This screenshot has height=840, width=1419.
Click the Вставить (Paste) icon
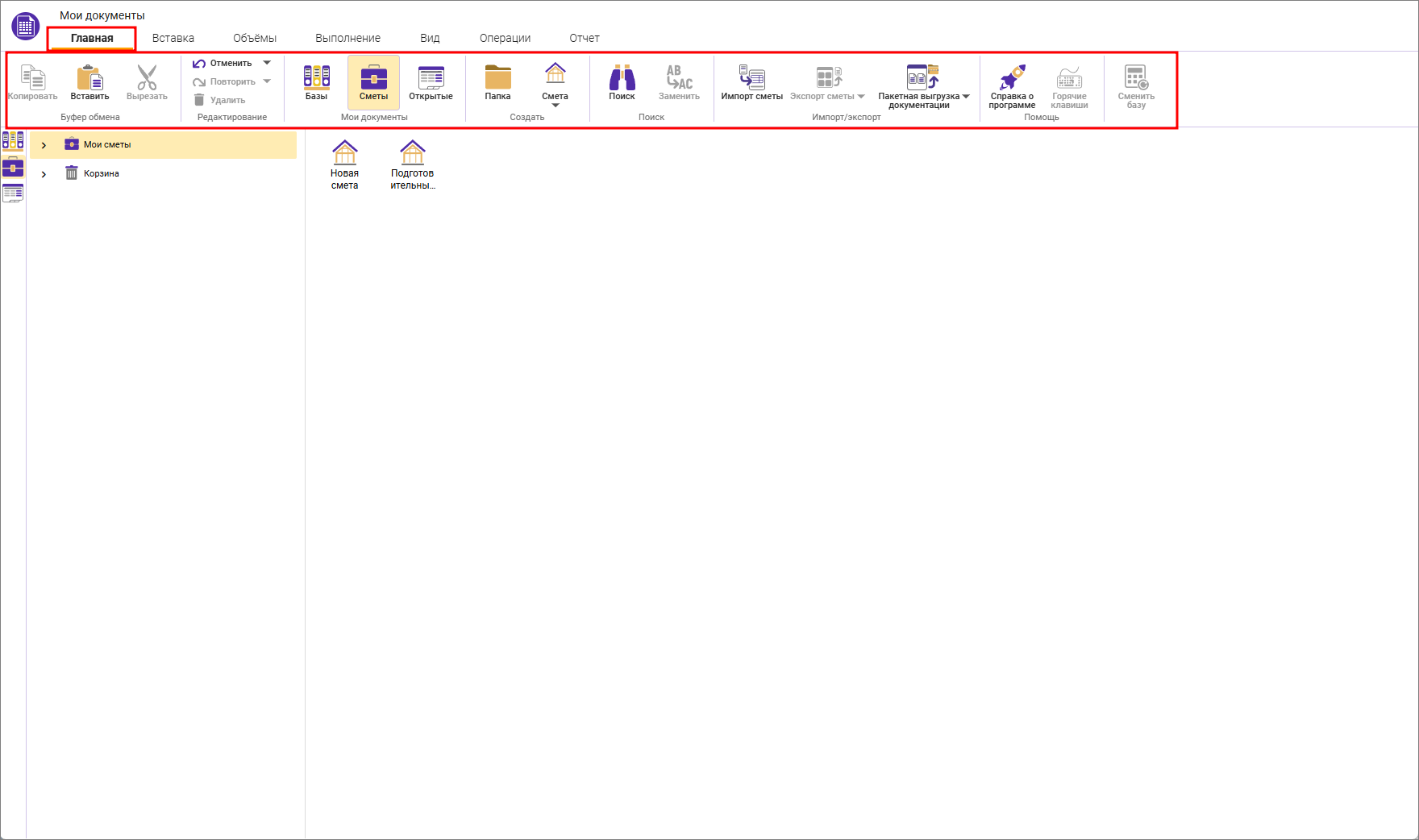click(x=89, y=78)
